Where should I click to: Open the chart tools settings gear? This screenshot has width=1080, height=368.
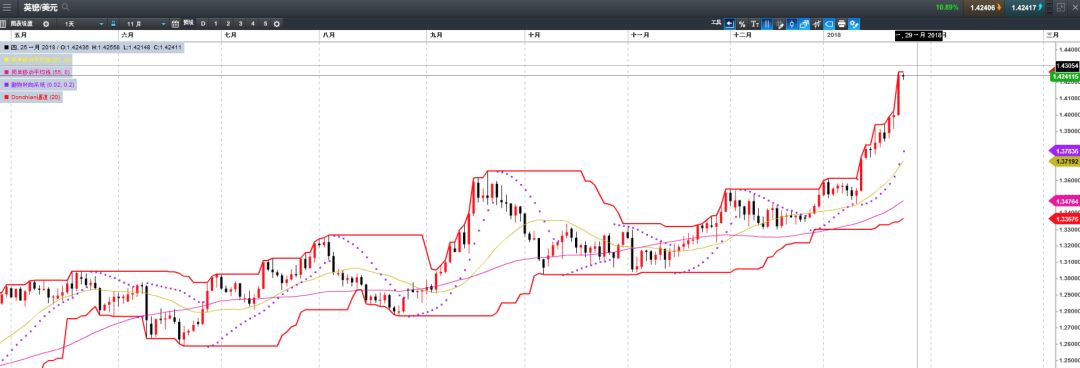coord(854,24)
